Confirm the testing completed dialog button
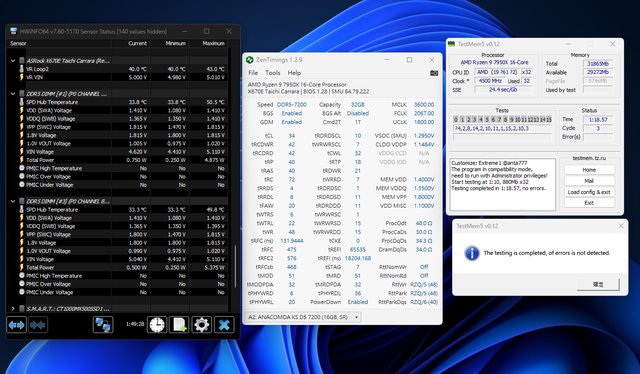640x374 pixels. (x=598, y=284)
